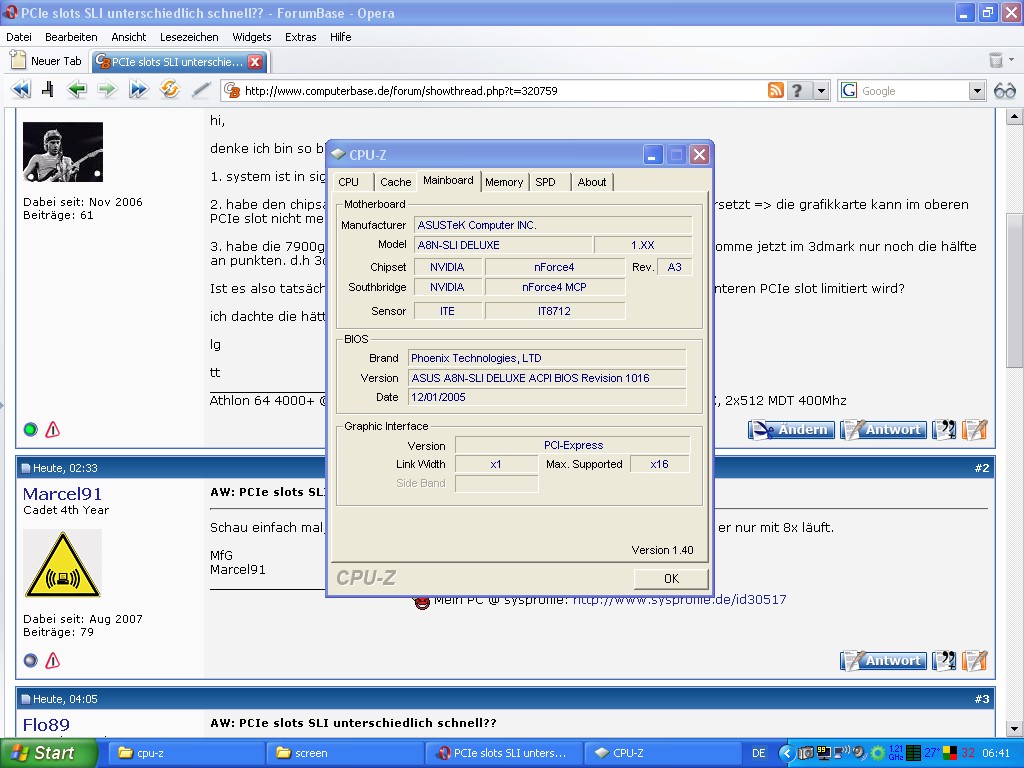This screenshot has width=1024, height=768.
Task: Reload the page with the refresh icon
Action: (x=170, y=89)
